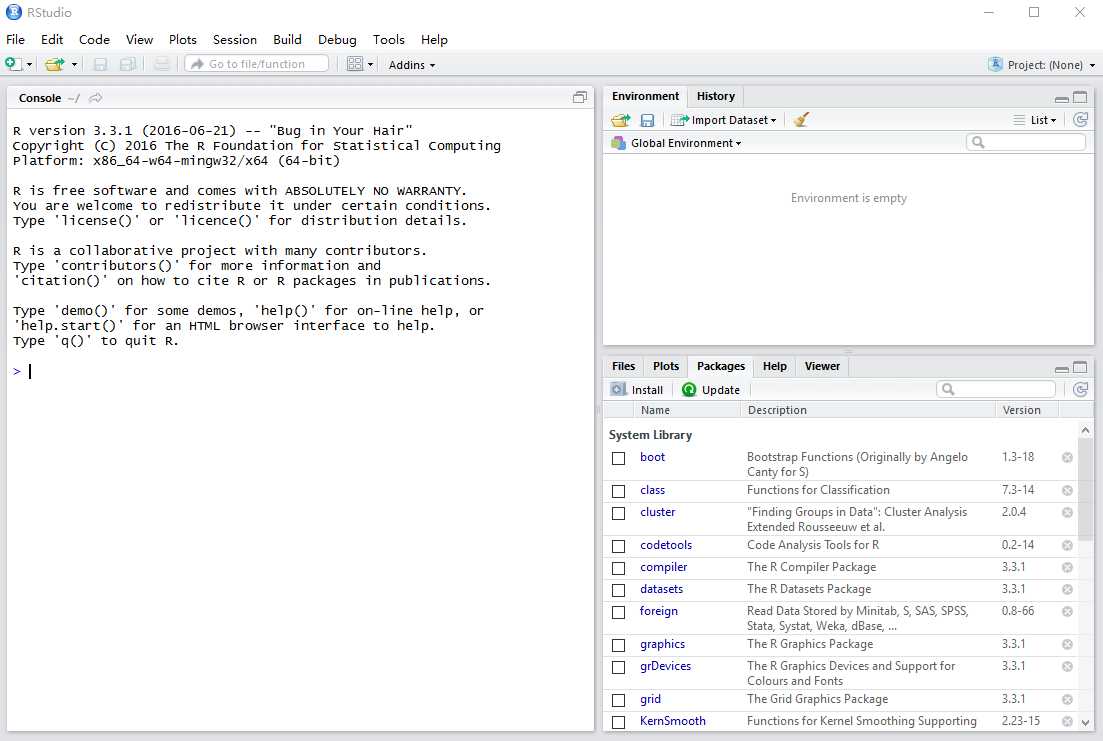Minimize the Environment pane
The width and height of the screenshot is (1103, 741).
1062,98
